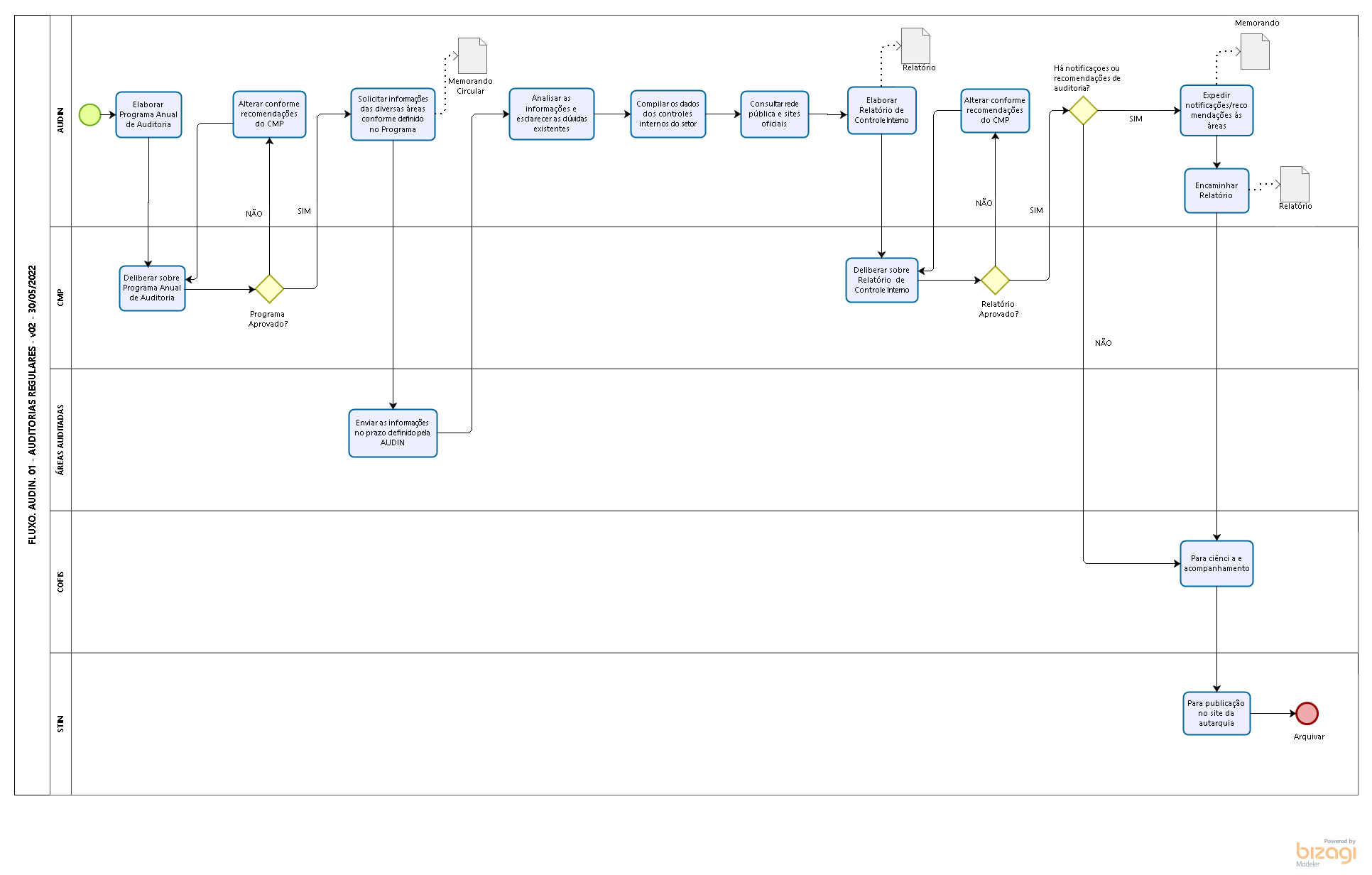Select the Memorando Circular document icon
The width and height of the screenshot is (1372, 875).
[472, 56]
